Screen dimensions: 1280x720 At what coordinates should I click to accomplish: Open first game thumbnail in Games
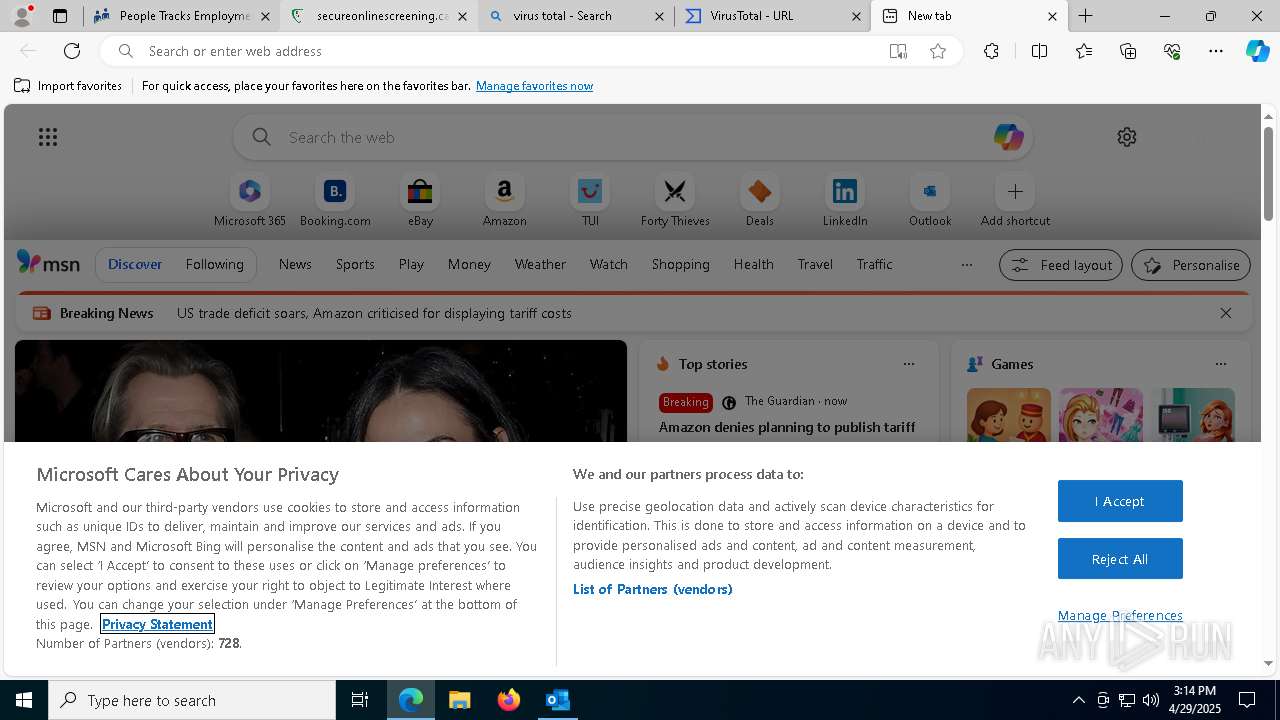(x=1009, y=415)
